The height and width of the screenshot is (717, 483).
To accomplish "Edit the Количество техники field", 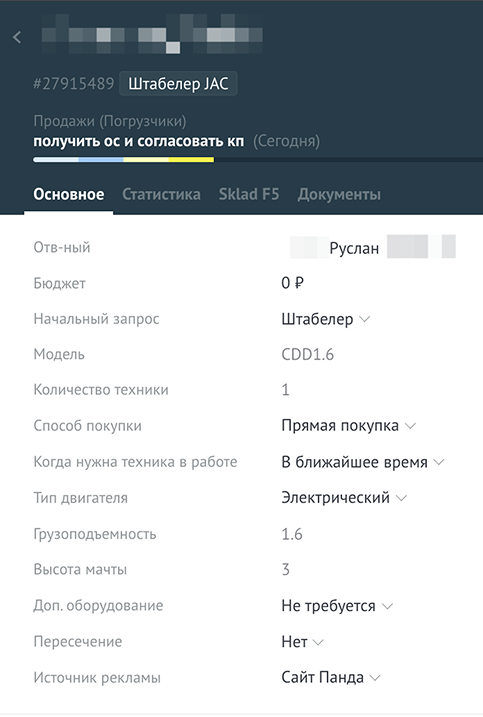I will (x=285, y=390).
